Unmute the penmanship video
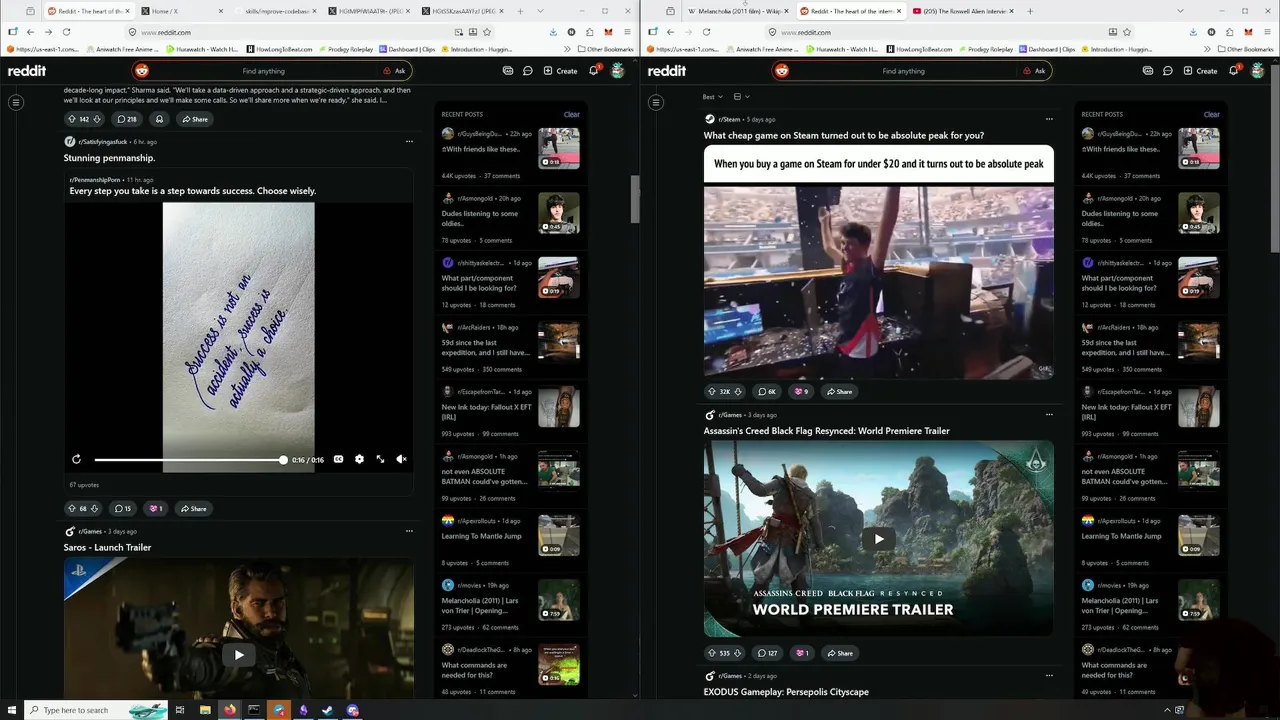 pyautogui.click(x=401, y=459)
